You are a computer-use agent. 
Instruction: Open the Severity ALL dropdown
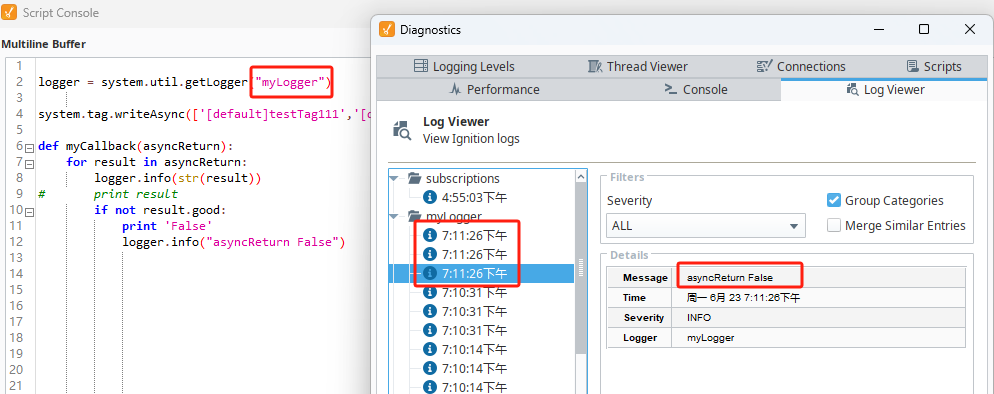click(706, 226)
